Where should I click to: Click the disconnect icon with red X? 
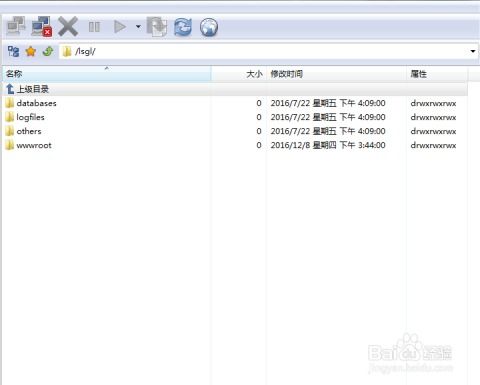pos(42,26)
